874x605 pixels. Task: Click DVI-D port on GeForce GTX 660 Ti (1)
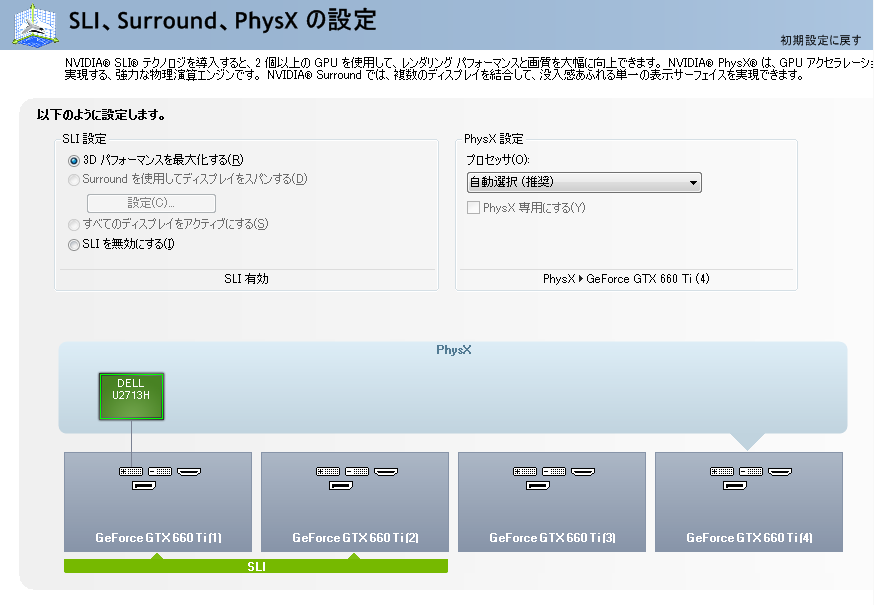point(160,472)
